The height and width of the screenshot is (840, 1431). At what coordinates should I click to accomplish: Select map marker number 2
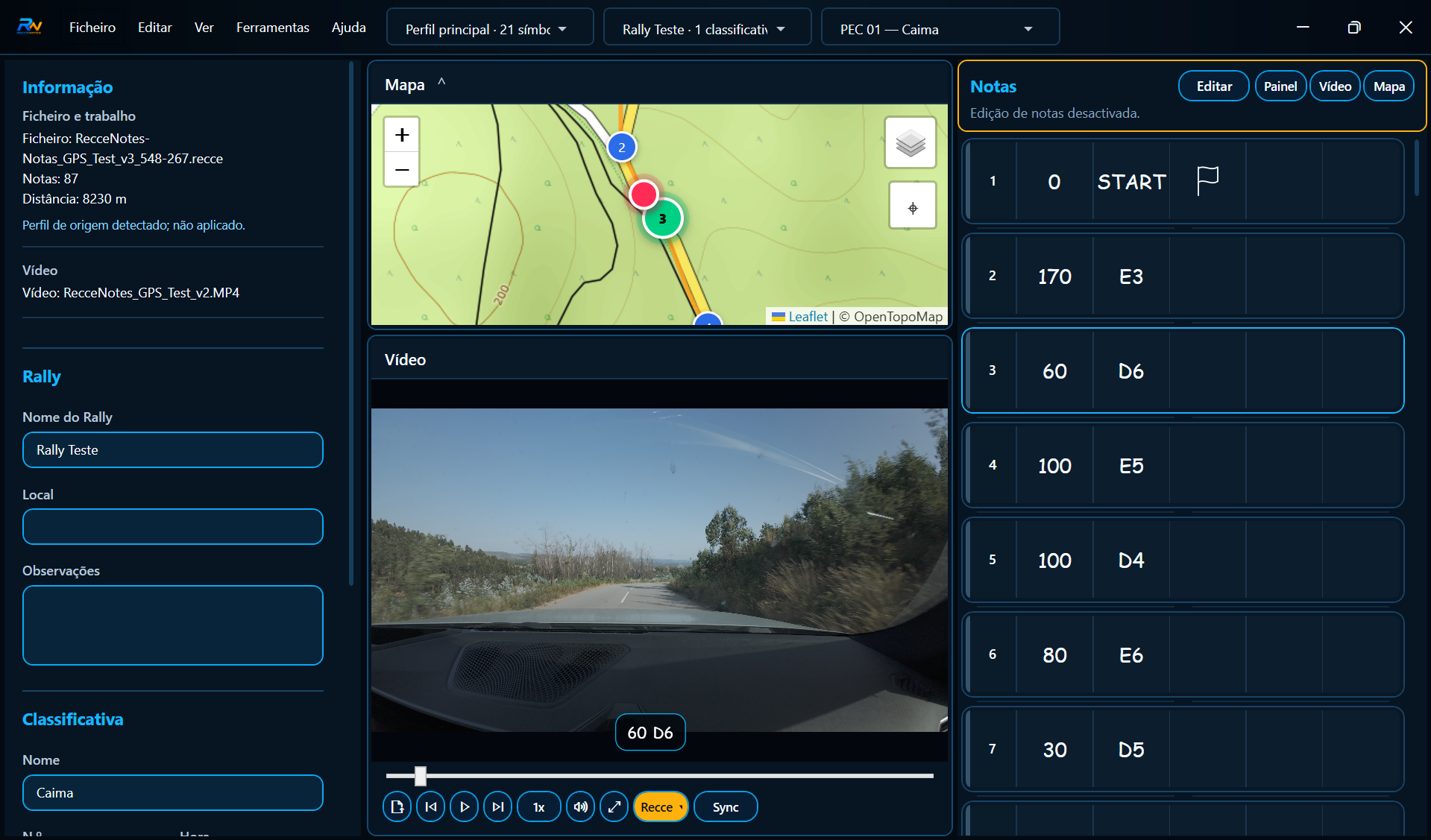[622, 147]
